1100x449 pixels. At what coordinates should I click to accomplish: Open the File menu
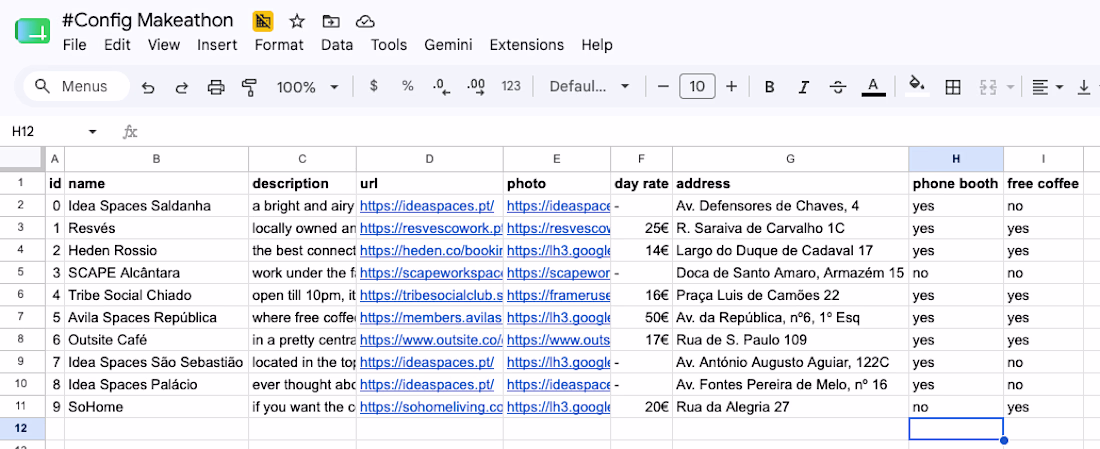coord(74,45)
